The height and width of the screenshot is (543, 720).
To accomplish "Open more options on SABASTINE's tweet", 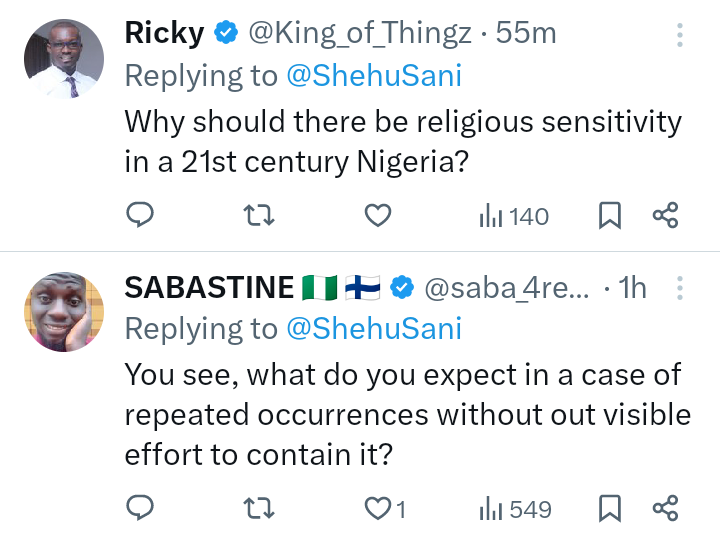I will (680, 290).
